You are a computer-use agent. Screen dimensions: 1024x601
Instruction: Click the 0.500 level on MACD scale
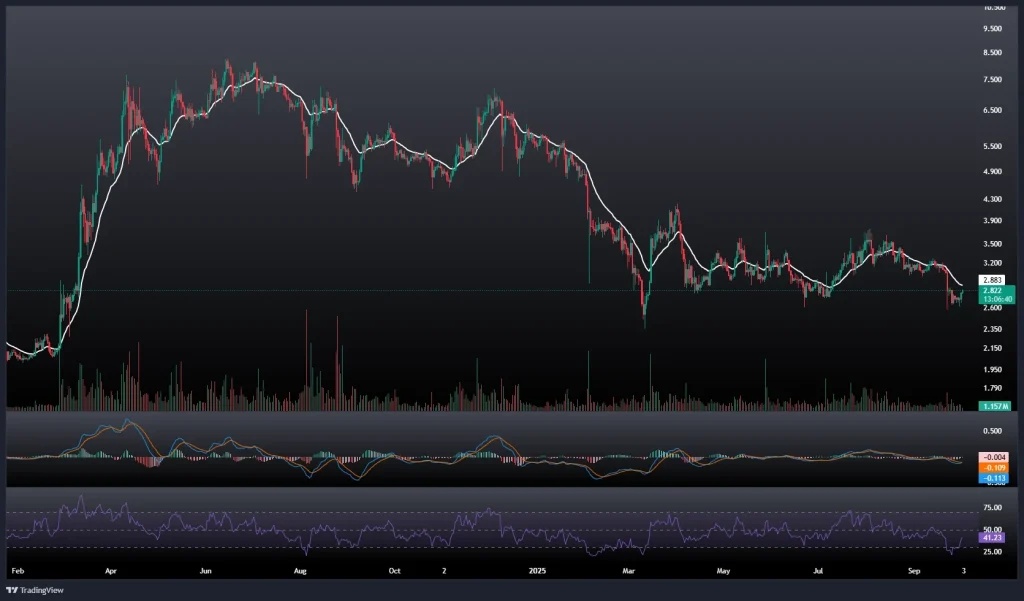(993, 431)
